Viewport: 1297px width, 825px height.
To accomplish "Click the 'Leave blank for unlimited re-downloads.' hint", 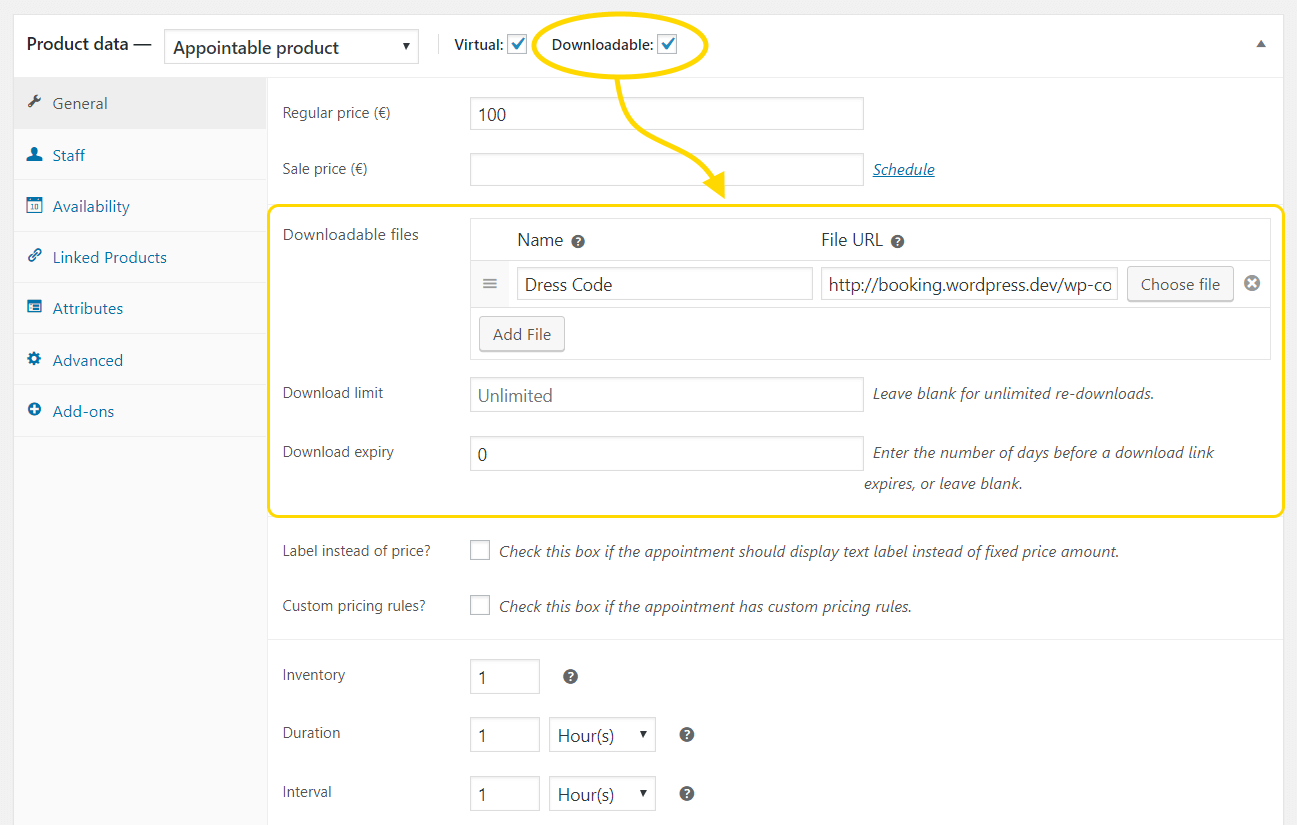I will pos(1014,394).
